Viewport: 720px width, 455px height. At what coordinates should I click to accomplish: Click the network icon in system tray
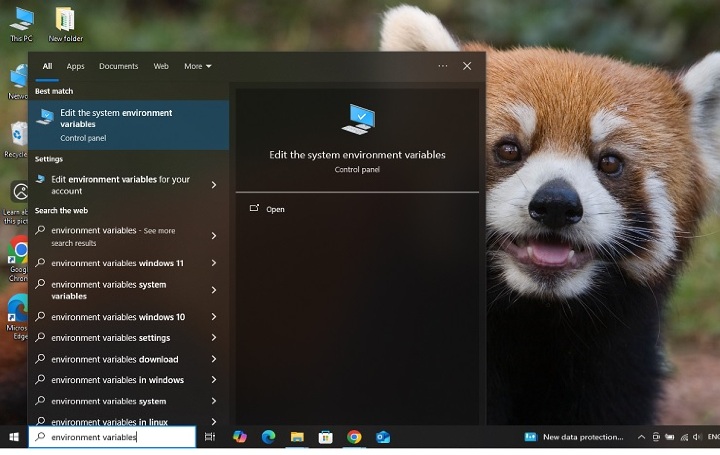tap(684, 437)
